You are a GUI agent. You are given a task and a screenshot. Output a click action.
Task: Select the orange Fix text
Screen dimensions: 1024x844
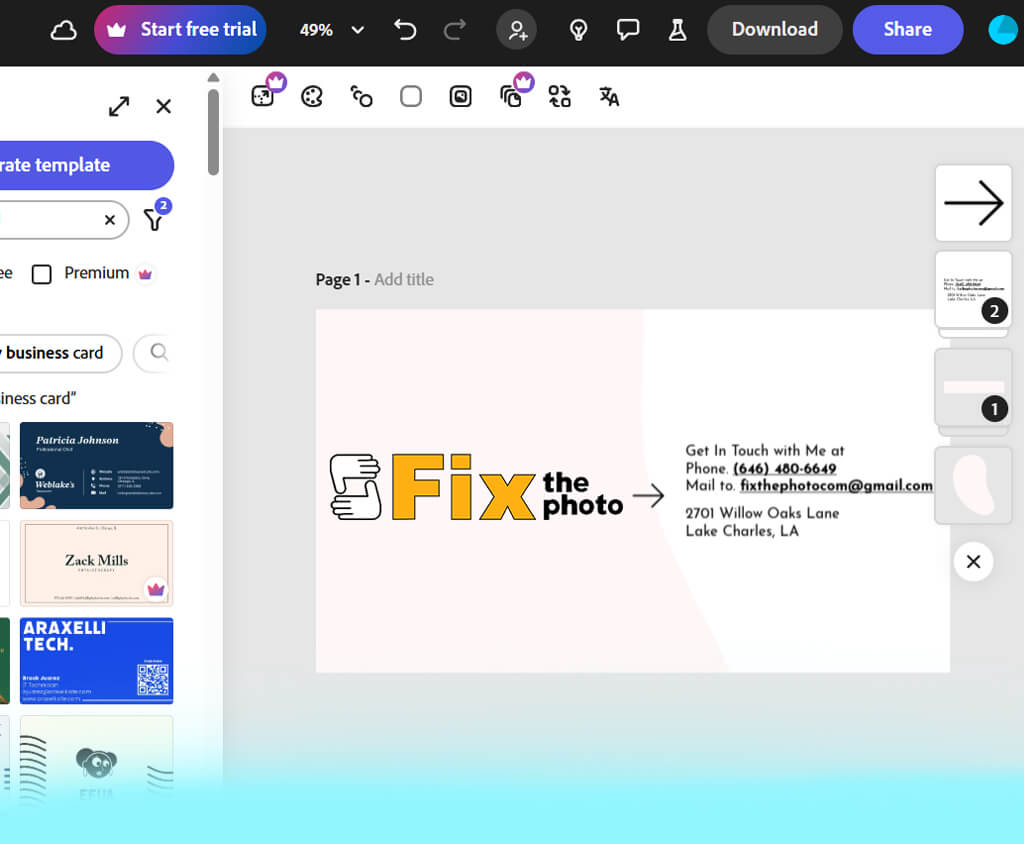(x=463, y=487)
